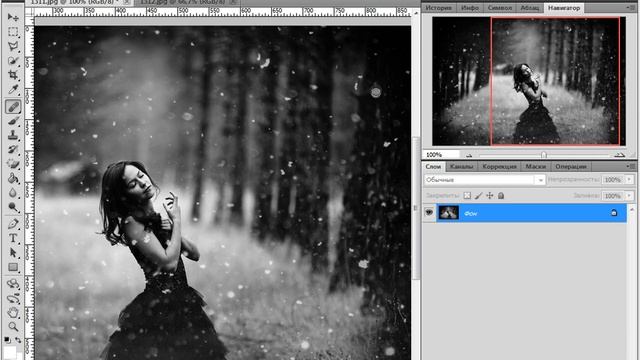Toggle lock image pixels brush icon
Image resolution: width=640 pixels, height=360 pixels.
pyautogui.click(x=478, y=196)
